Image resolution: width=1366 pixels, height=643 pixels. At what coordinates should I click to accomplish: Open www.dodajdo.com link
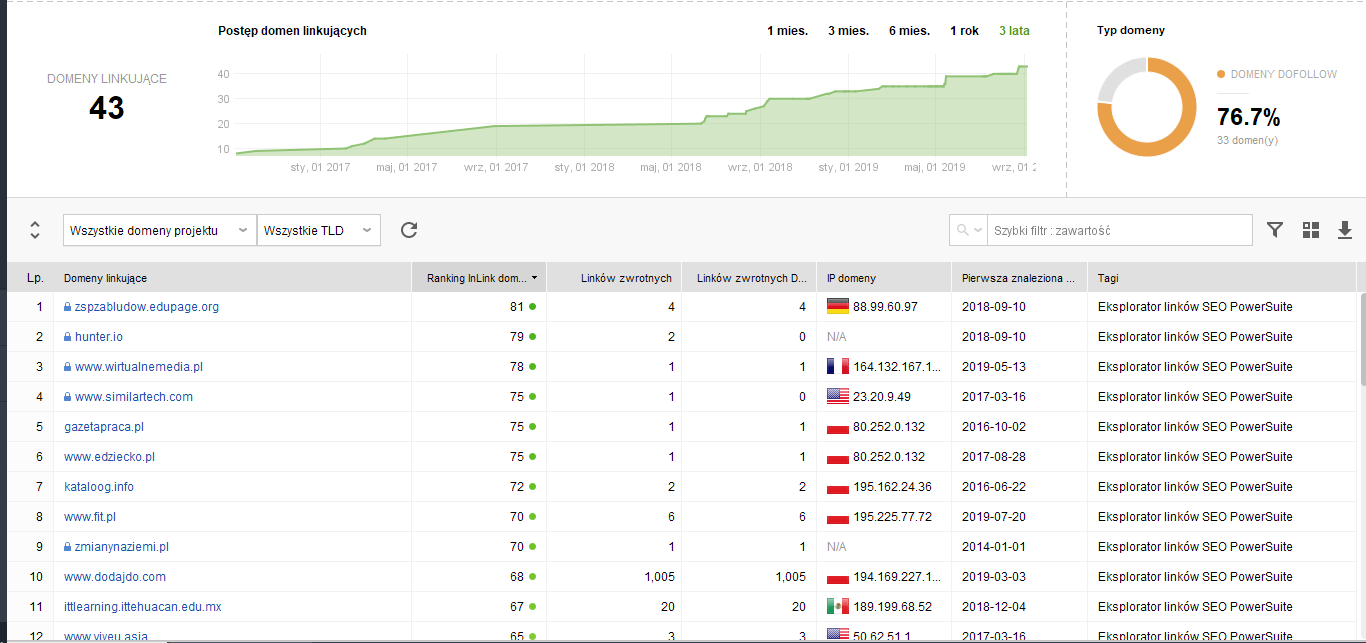[115, 577]
